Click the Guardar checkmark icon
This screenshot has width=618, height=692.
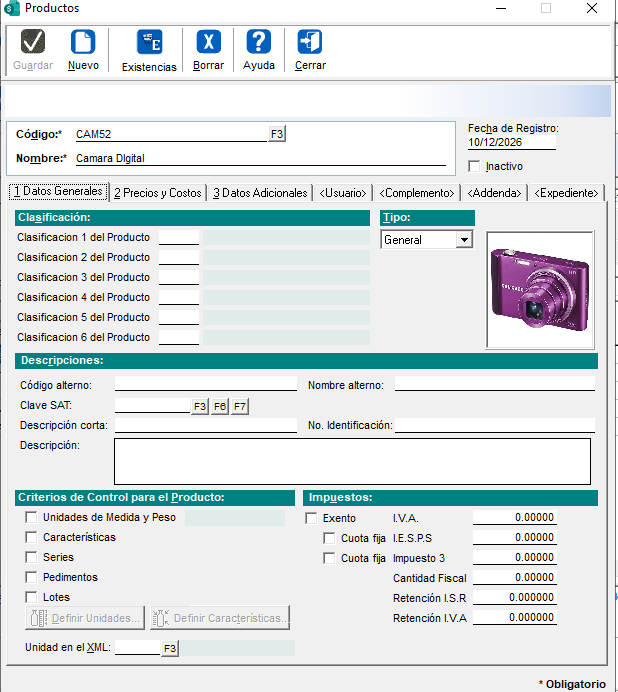33,41
